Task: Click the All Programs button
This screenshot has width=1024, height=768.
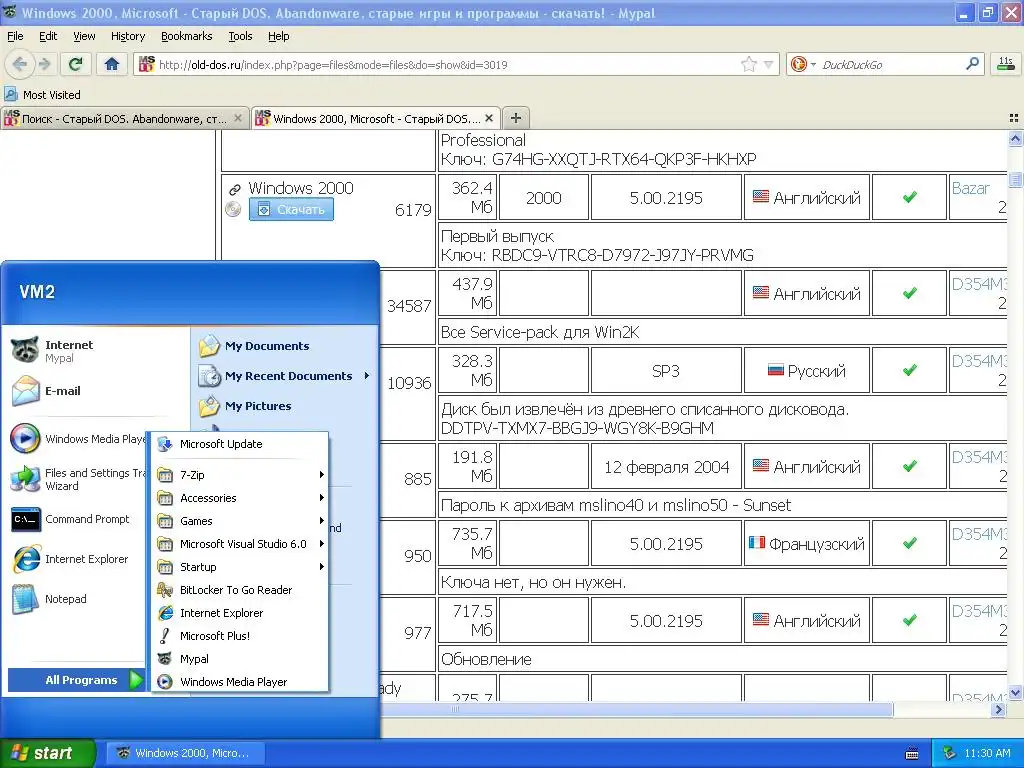Action: (x=76, y=680)
